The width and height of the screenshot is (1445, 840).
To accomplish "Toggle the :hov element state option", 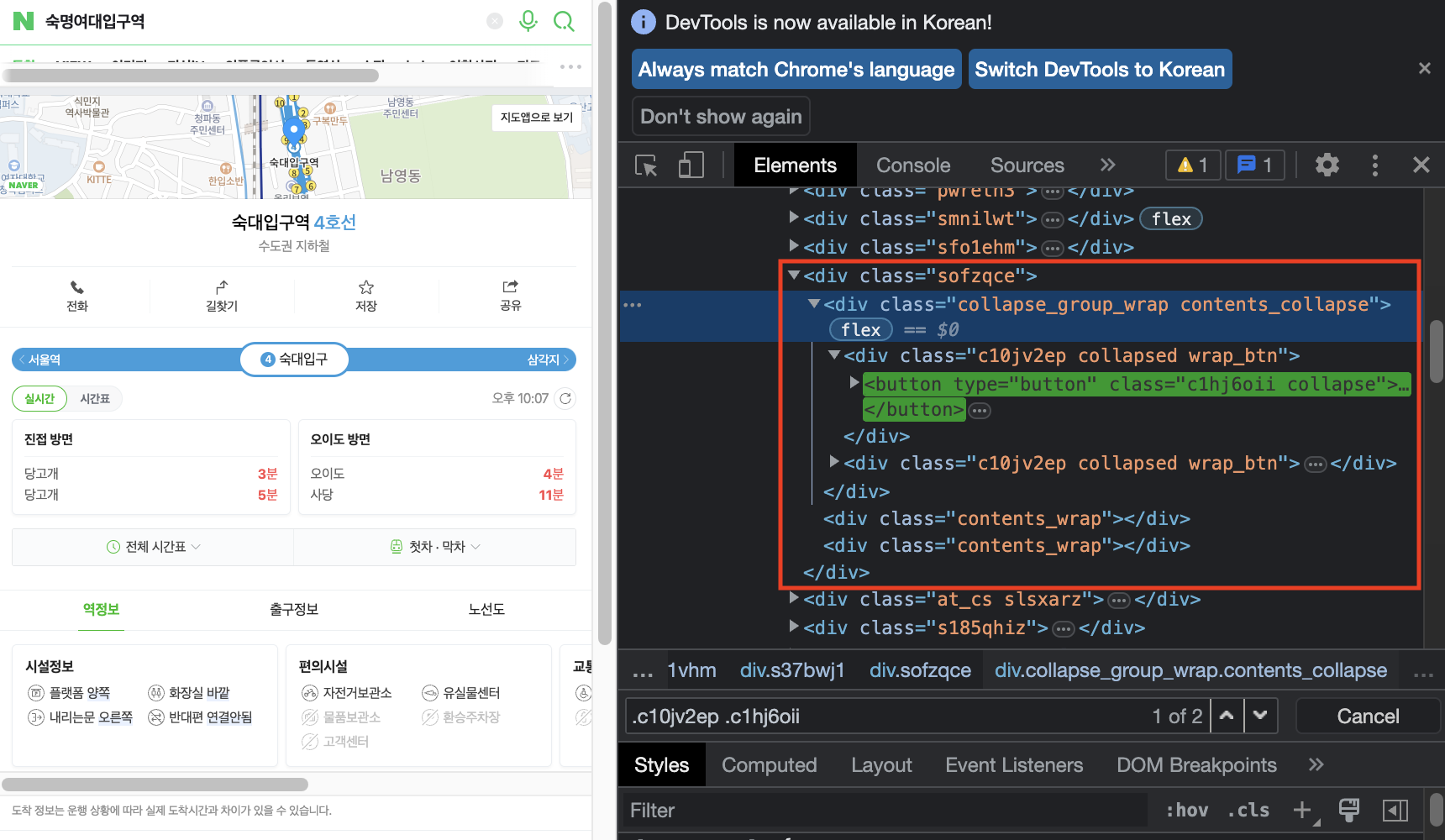I will click(x=1186, y=810).
